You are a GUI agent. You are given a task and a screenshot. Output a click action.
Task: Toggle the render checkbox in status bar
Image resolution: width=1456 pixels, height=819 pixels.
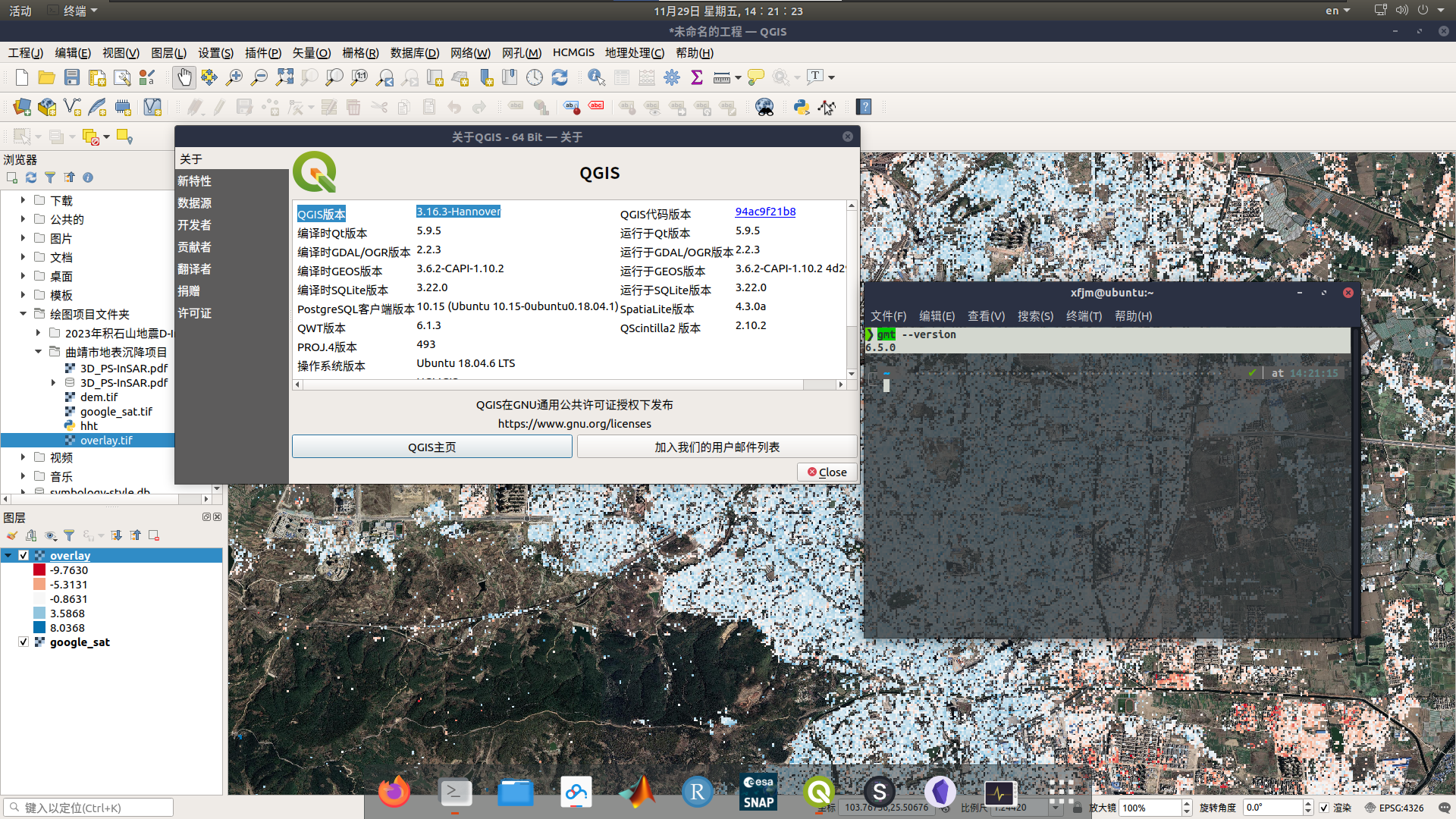click(1324, 808)
